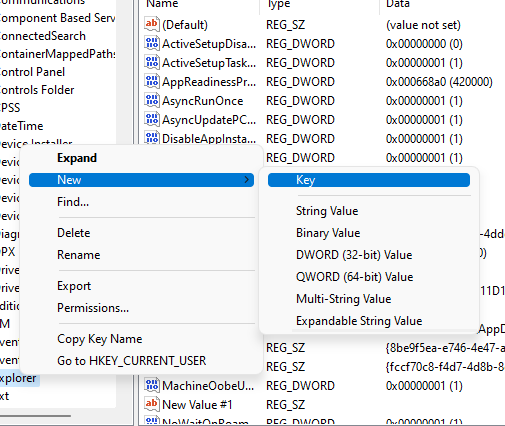Create a new Multi-String Value
The height and width of the screenshot is (426, 505).
tap(369, 299)
